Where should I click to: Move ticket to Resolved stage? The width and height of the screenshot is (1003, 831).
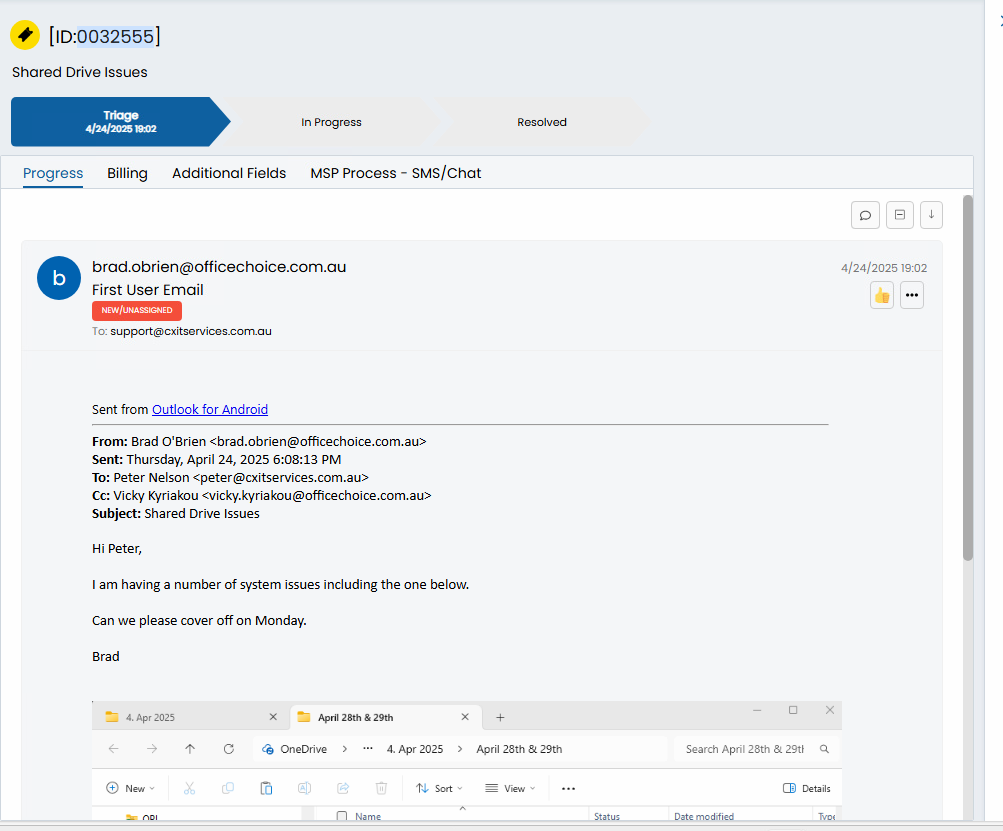[542, 122]
